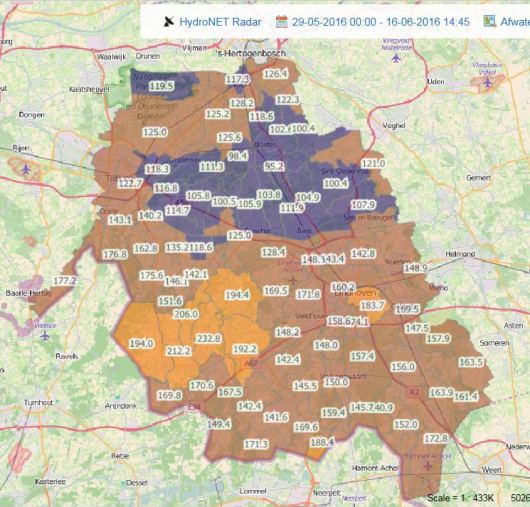Select the 232.8 rainfall value label
Image resolution: width=530 pixels, height=507 pixels.
(x=208, y=338)
